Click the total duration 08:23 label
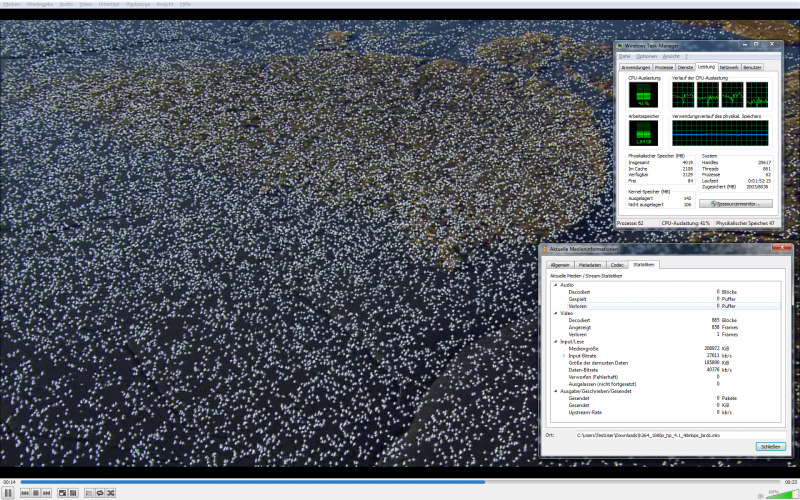This screenshot has width=800, height=500. tap(790, 482)
